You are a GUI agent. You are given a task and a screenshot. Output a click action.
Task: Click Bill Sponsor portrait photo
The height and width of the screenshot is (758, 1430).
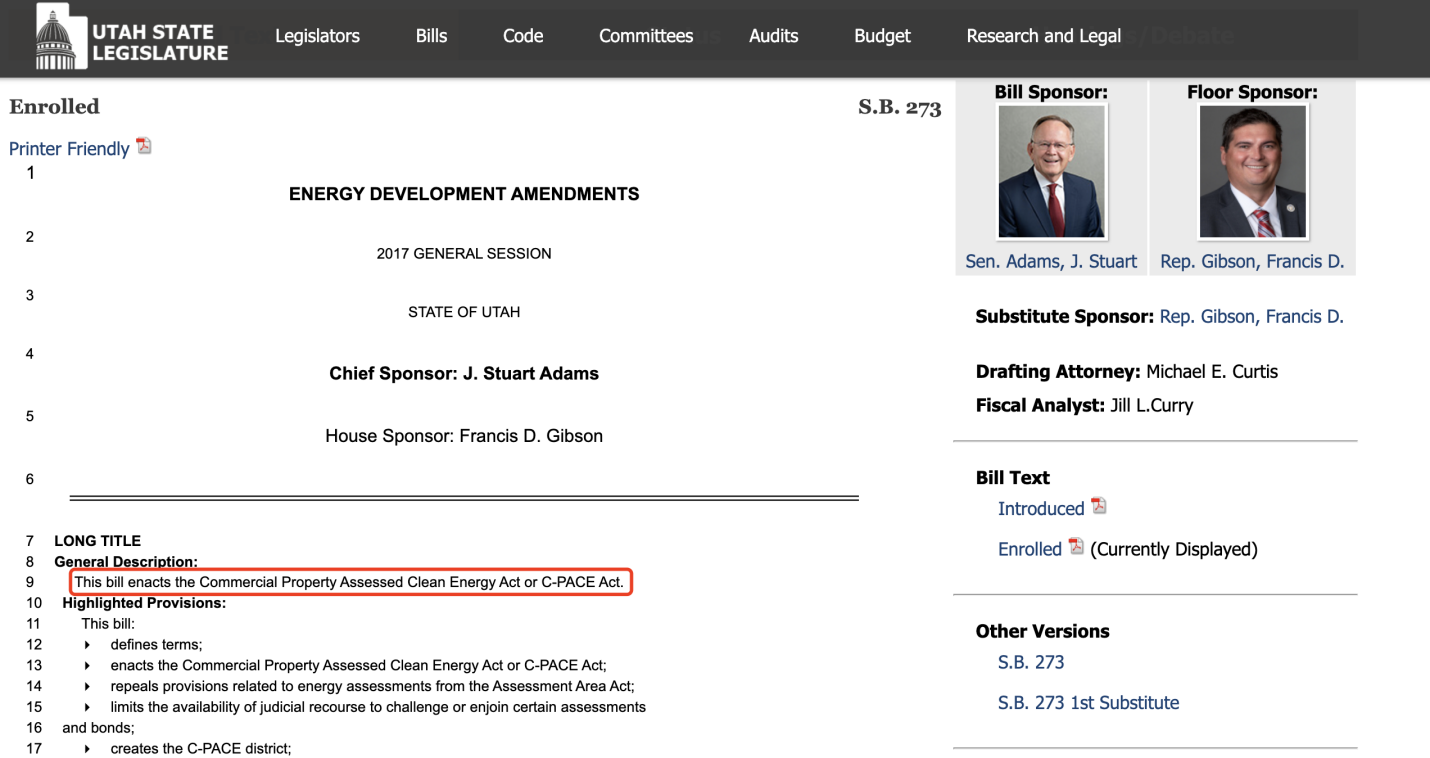point(1051,171)
